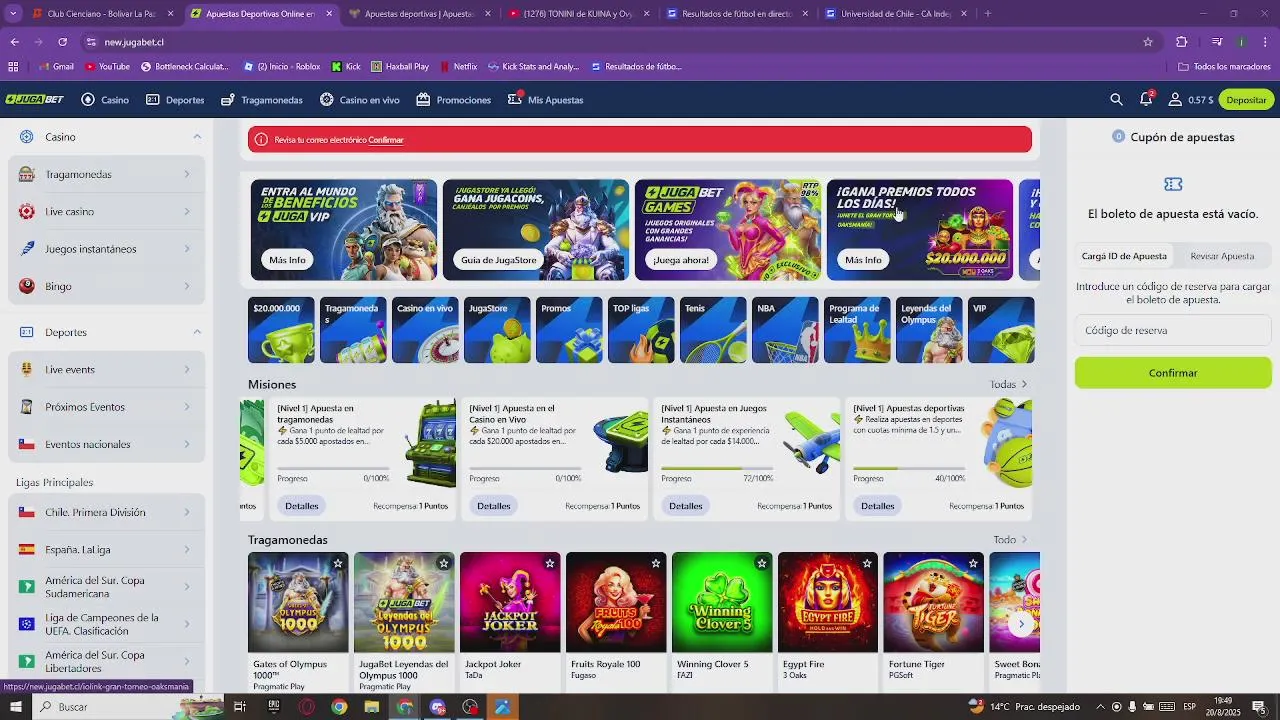Open the TOP ligas category tile
1280x720 pixels.
[641, 330]
